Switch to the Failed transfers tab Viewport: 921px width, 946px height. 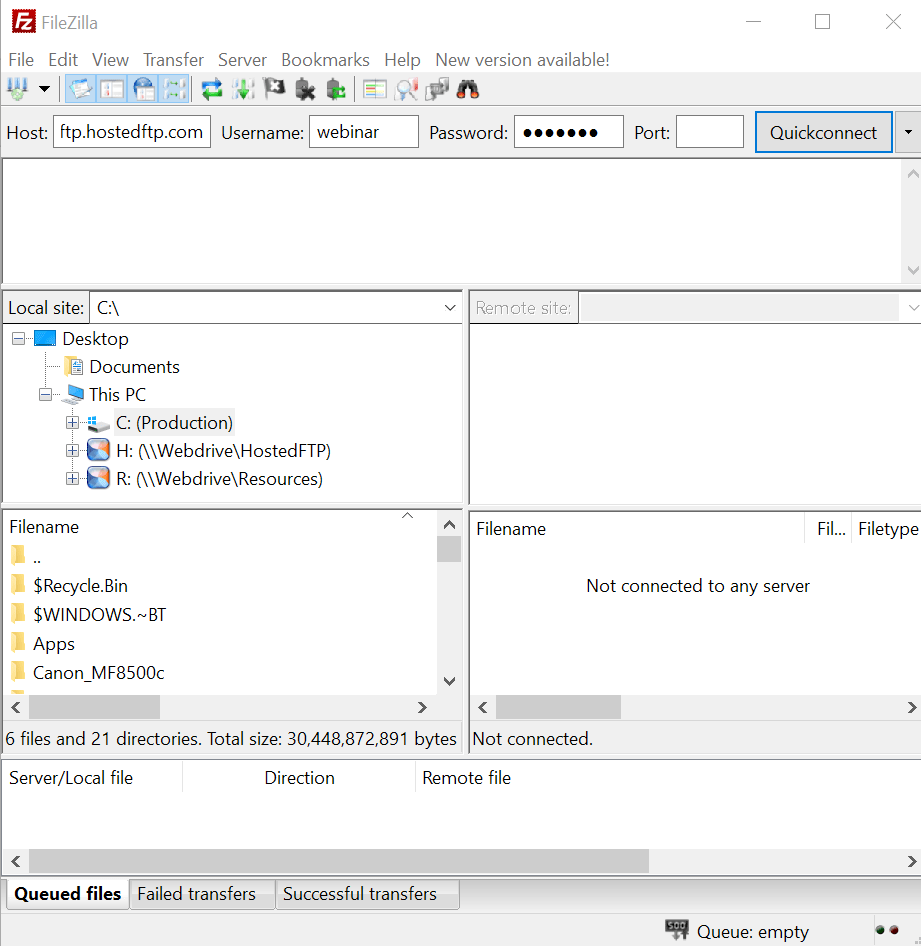pyautogui.click(x=201, y=894)
